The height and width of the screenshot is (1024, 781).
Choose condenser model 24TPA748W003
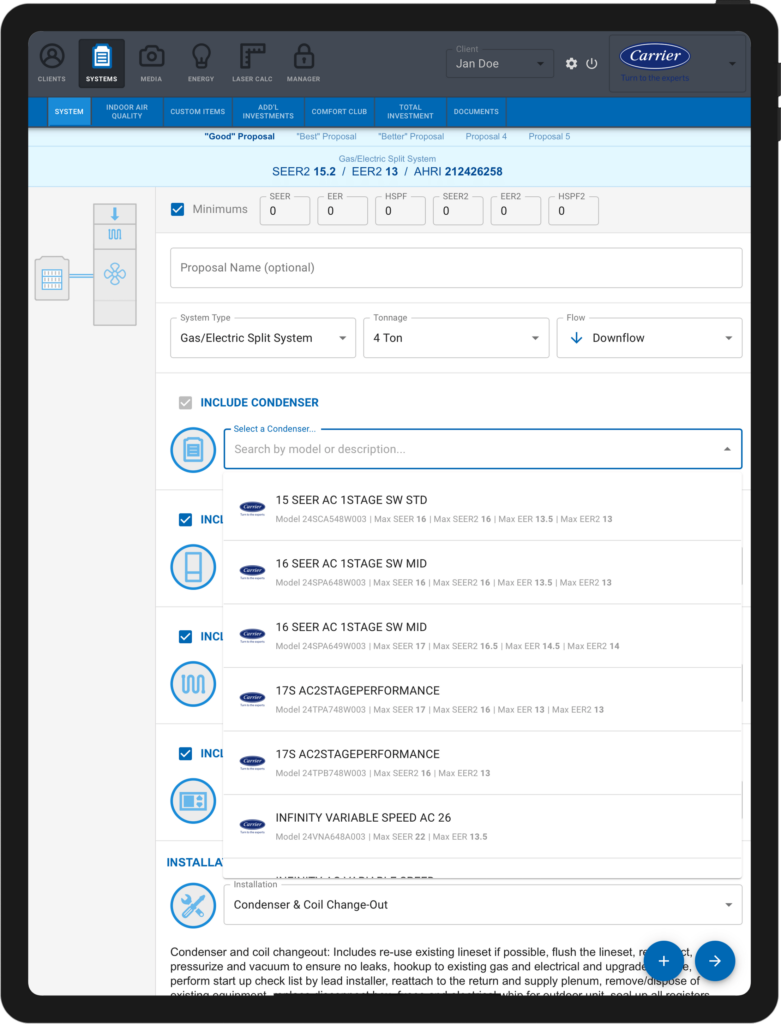483,699
